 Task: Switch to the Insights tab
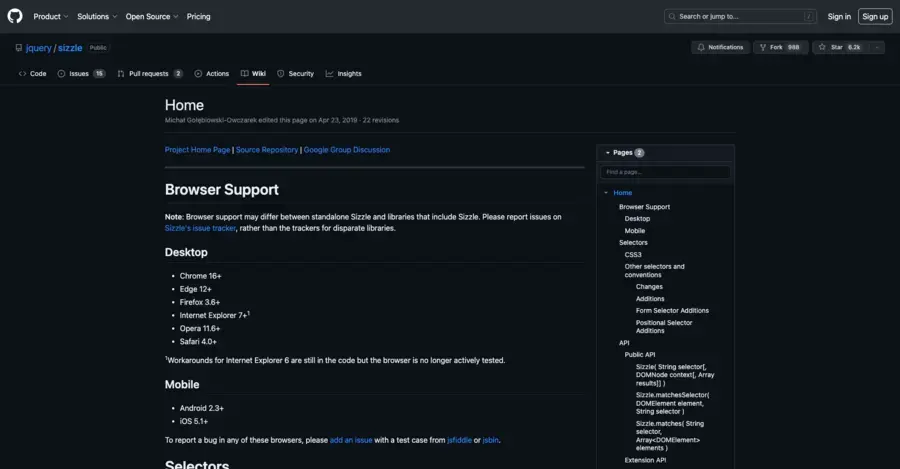344,73
